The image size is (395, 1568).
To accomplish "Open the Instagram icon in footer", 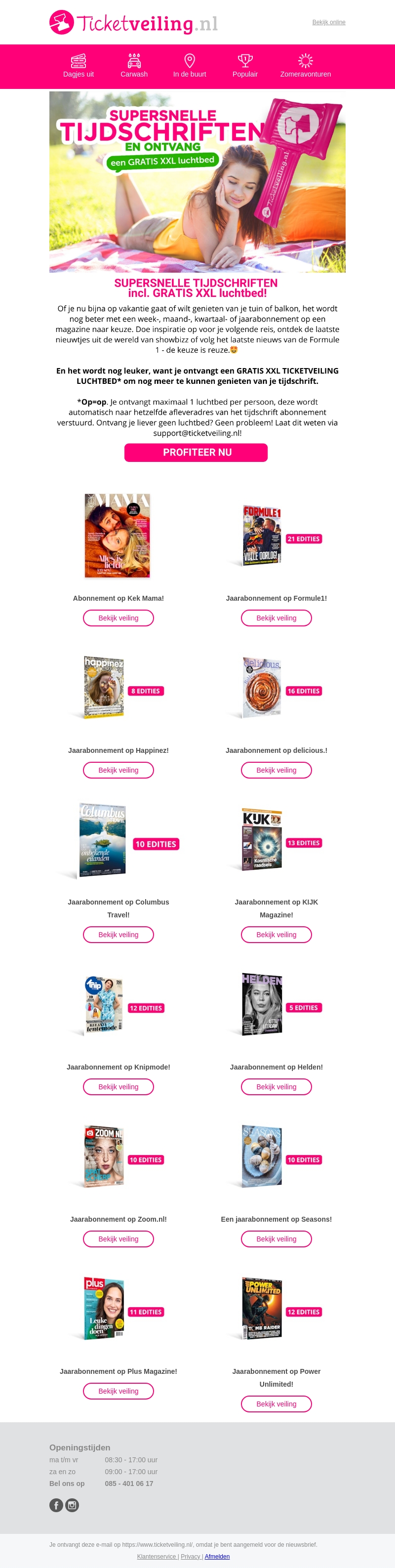I will (72, 1505).
